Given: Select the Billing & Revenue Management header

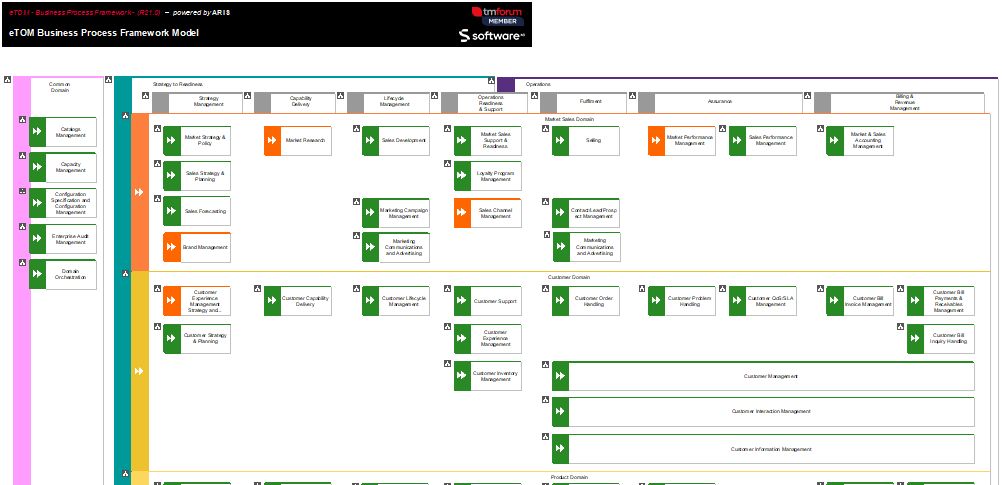Looking at the screenshot, I should [x=904, y=102].
